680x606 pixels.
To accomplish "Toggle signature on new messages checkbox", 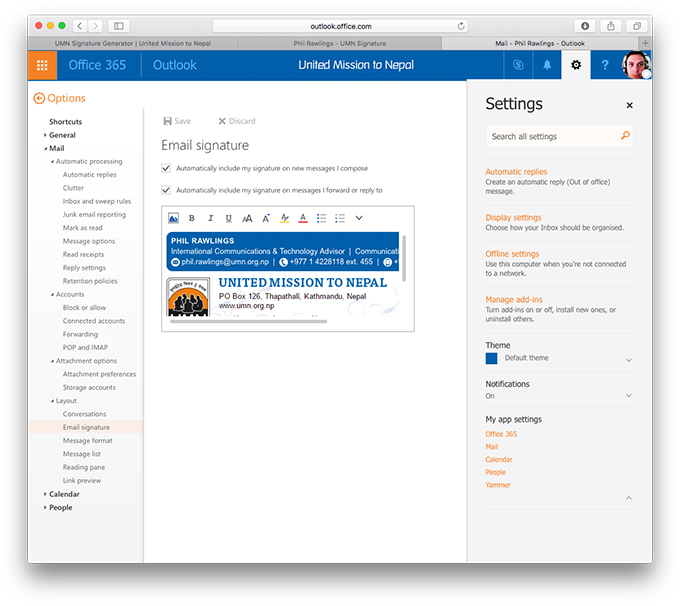I will 166,168.
